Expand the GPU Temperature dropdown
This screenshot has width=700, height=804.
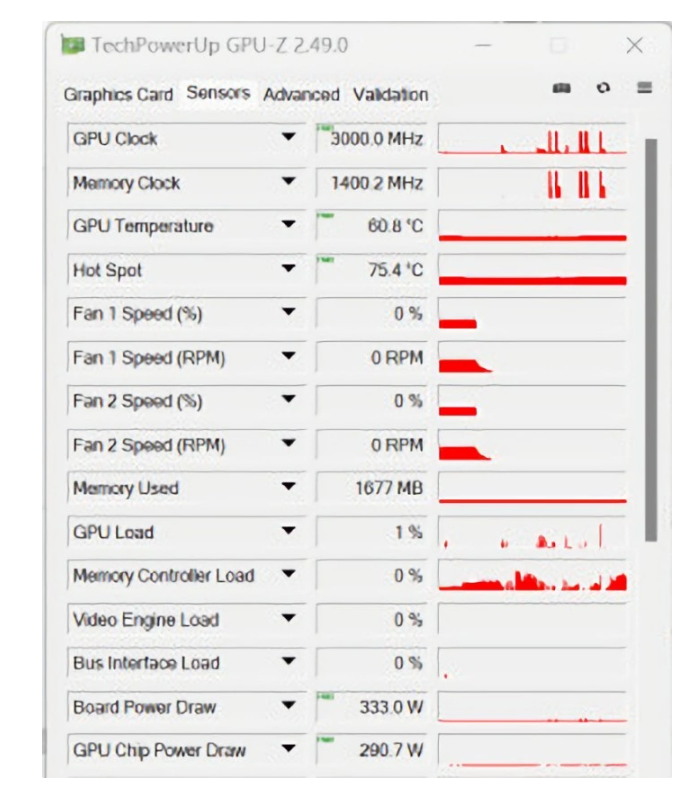[289, 226]
